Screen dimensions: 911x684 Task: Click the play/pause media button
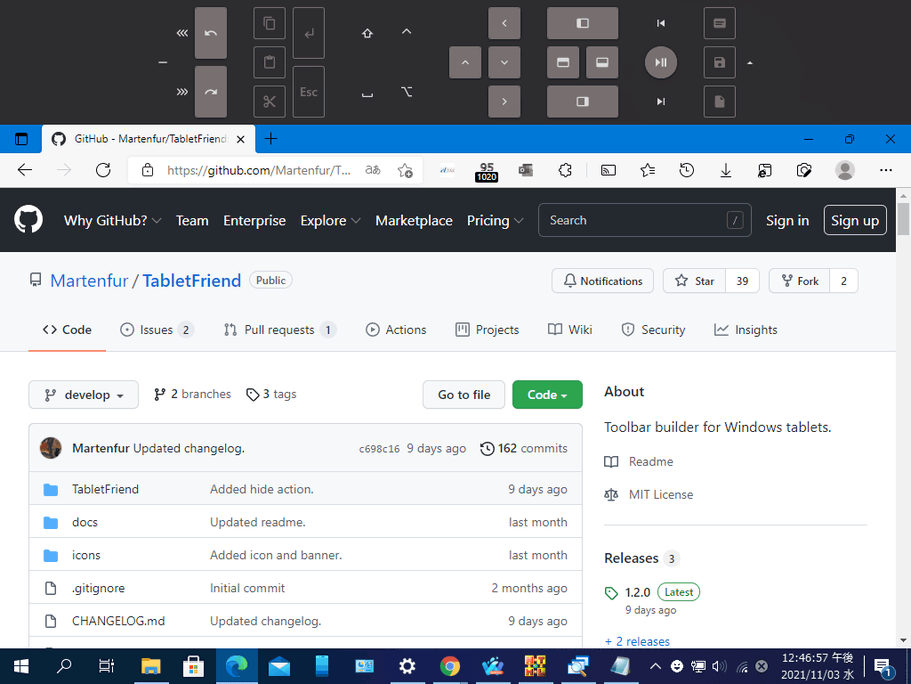coord(661,62)
